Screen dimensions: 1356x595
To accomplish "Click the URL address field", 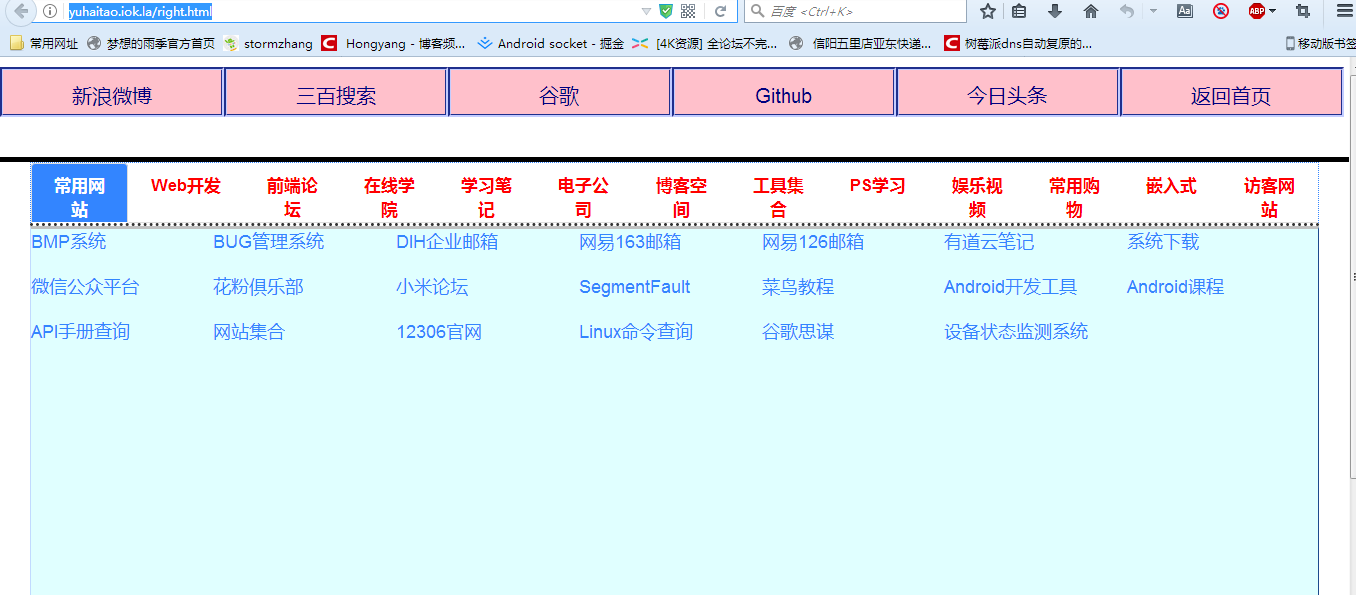I will (350, 11).
